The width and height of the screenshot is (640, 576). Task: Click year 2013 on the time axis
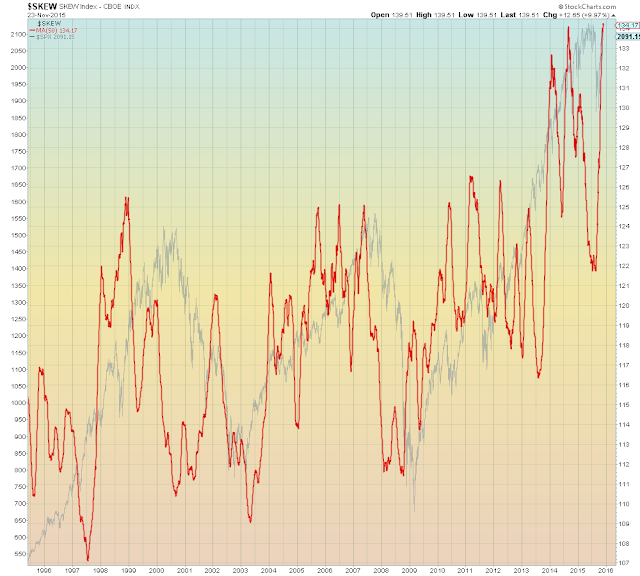pos(521,571)
